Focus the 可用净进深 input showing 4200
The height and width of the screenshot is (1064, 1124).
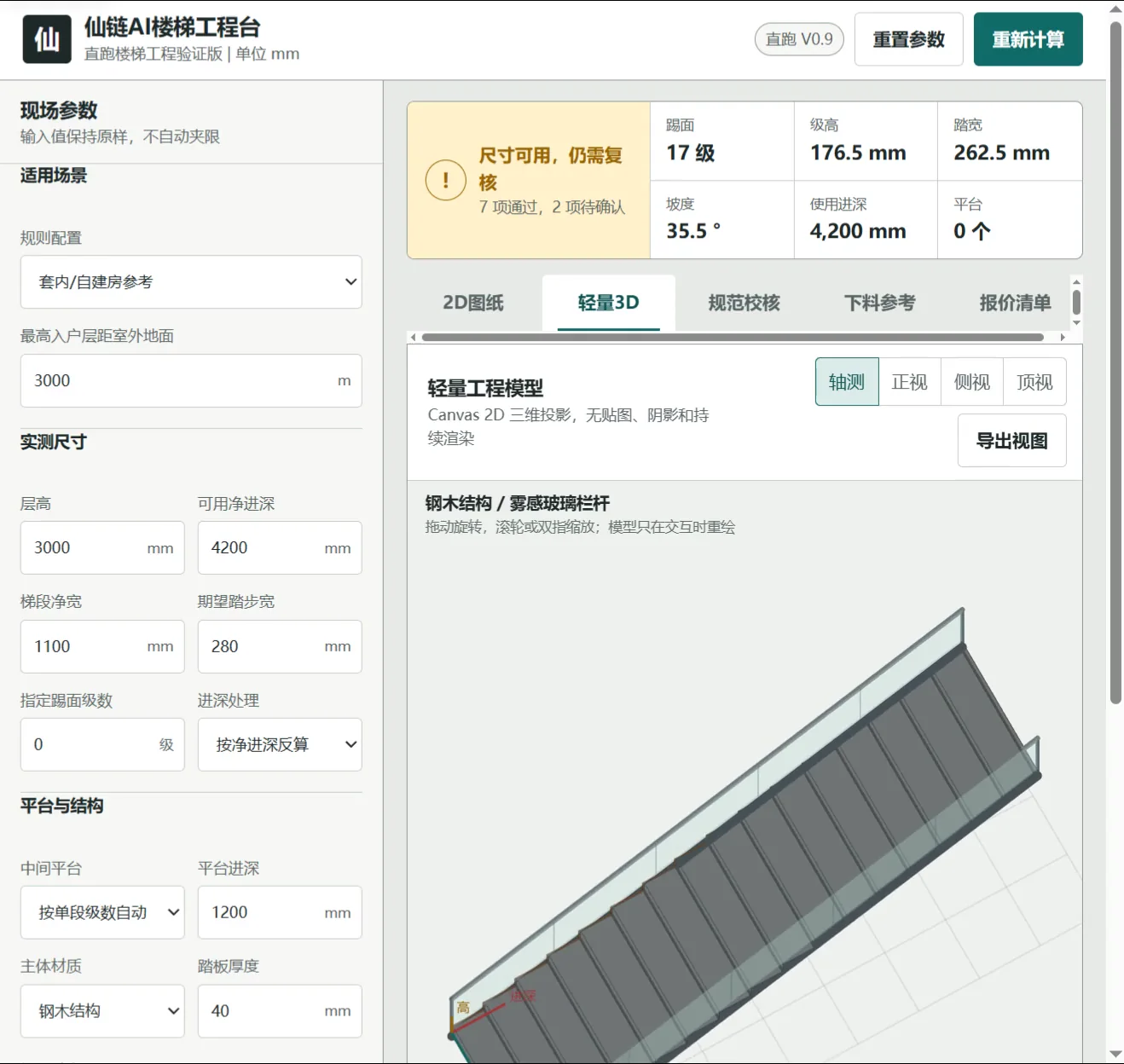pos(280,547)
